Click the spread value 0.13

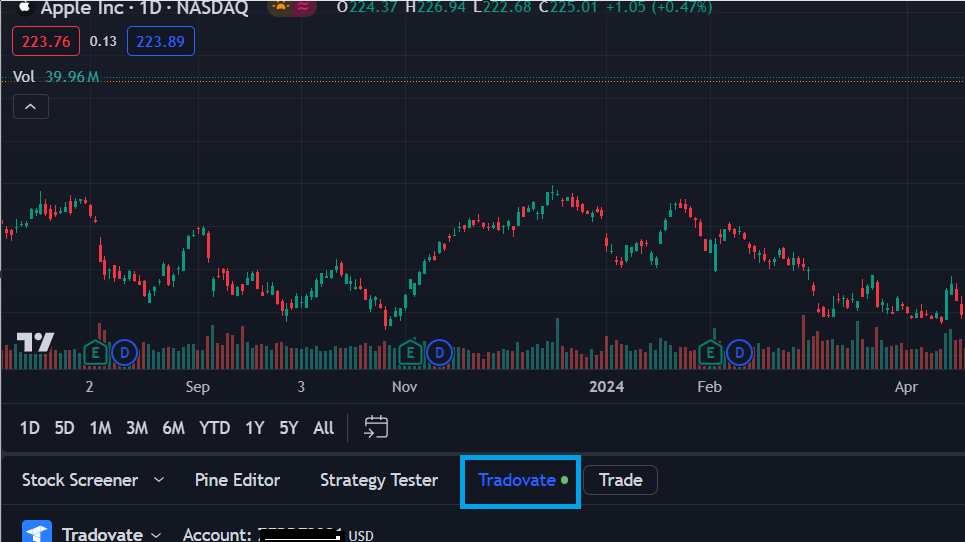103,41
